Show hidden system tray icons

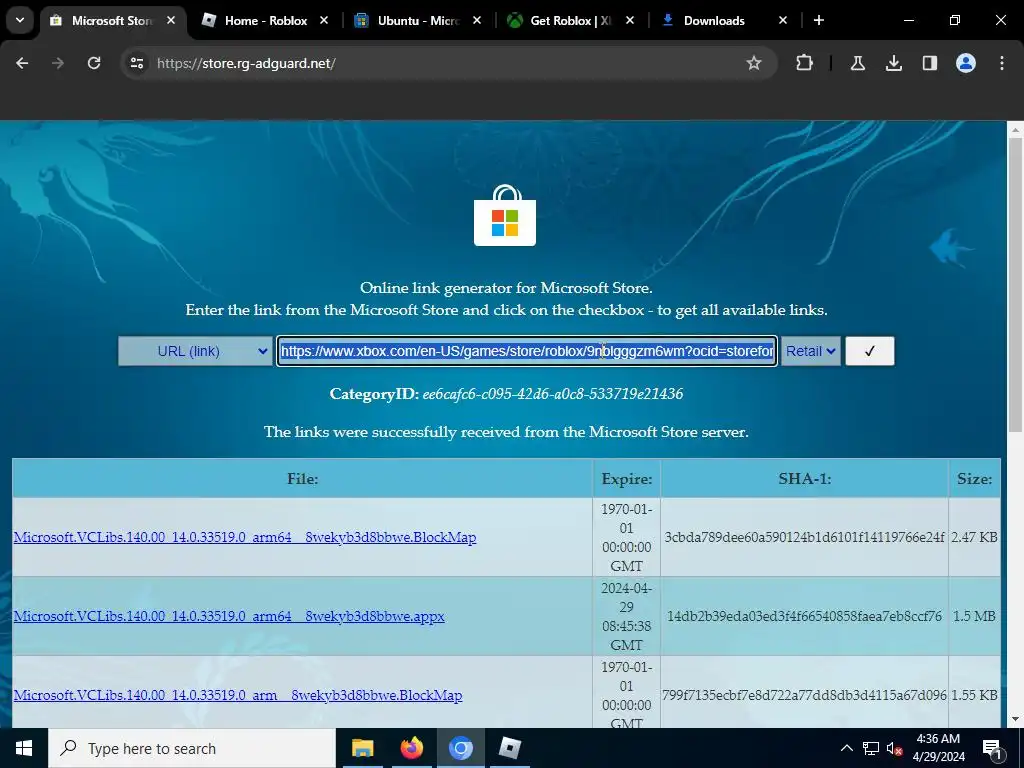(846, 748)
